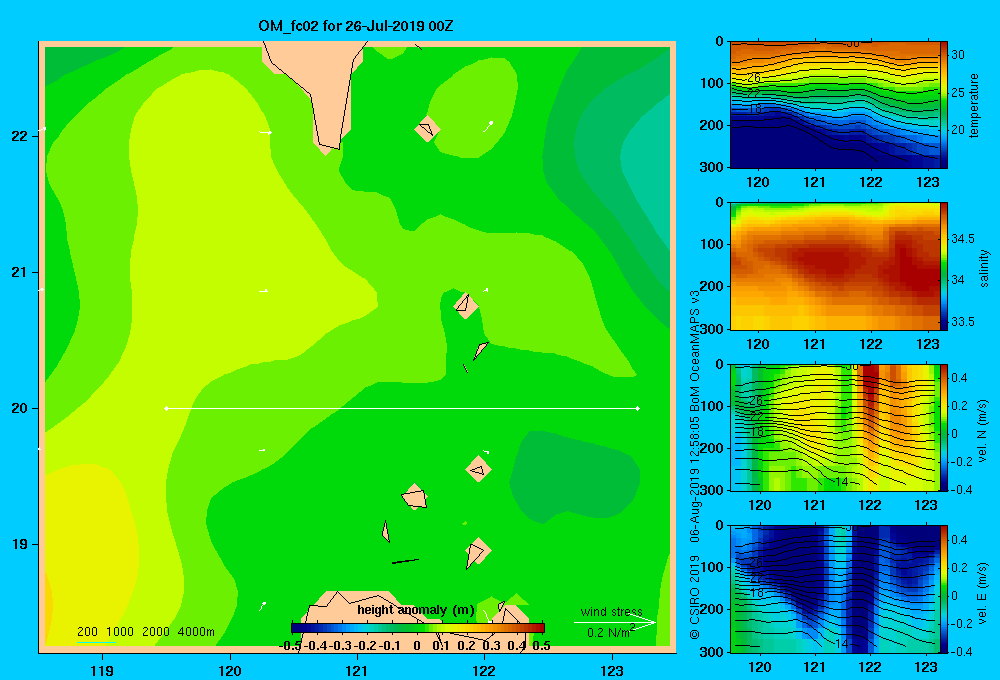Click the east endpoint of the transect line
Viewport: 1000px width, 680px height.
coord(637,408)
